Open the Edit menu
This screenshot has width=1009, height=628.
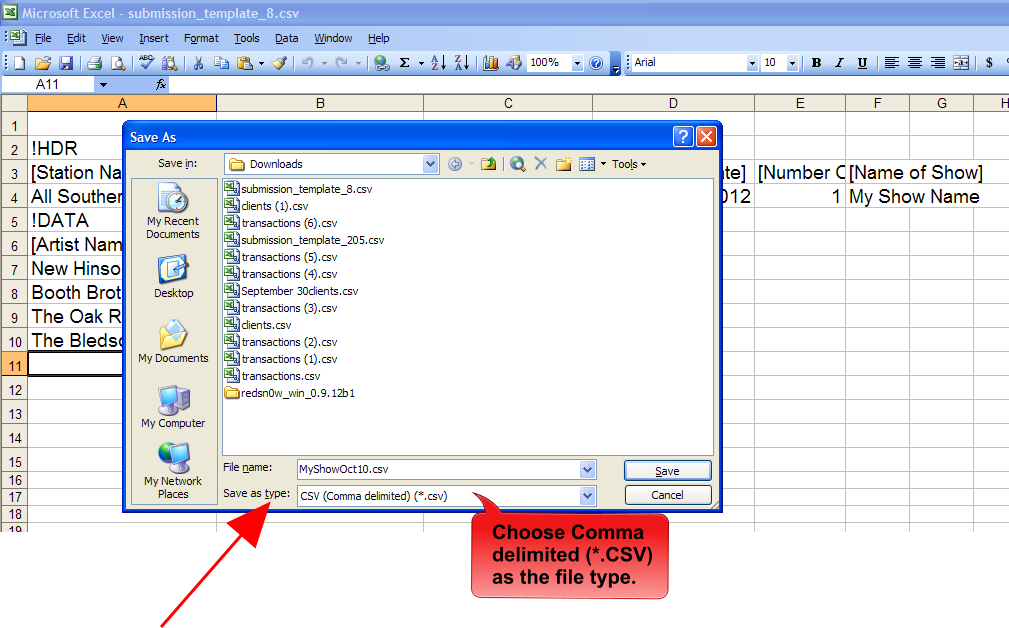click(x=76, y=39)
